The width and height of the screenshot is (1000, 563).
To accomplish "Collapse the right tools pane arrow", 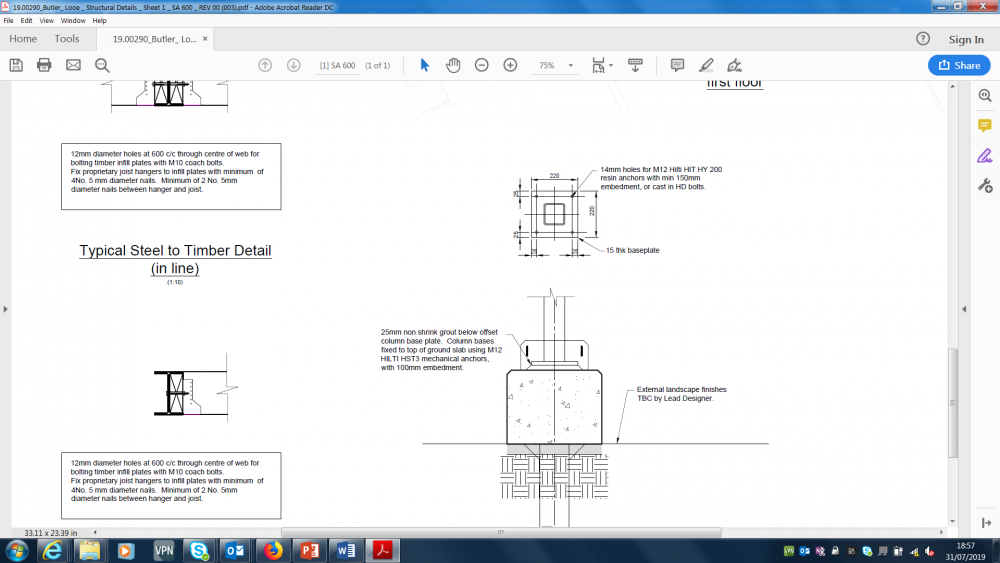I will (x=964, y=309).
